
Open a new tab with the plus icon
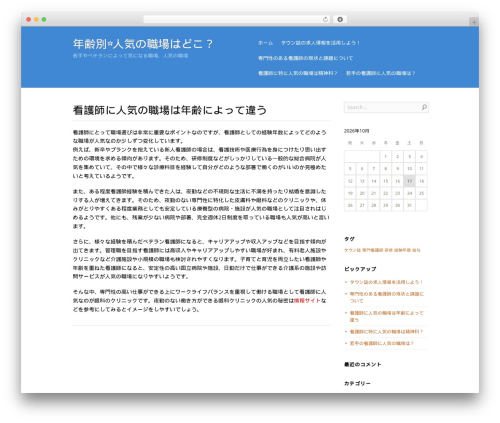tap(474, 22)
